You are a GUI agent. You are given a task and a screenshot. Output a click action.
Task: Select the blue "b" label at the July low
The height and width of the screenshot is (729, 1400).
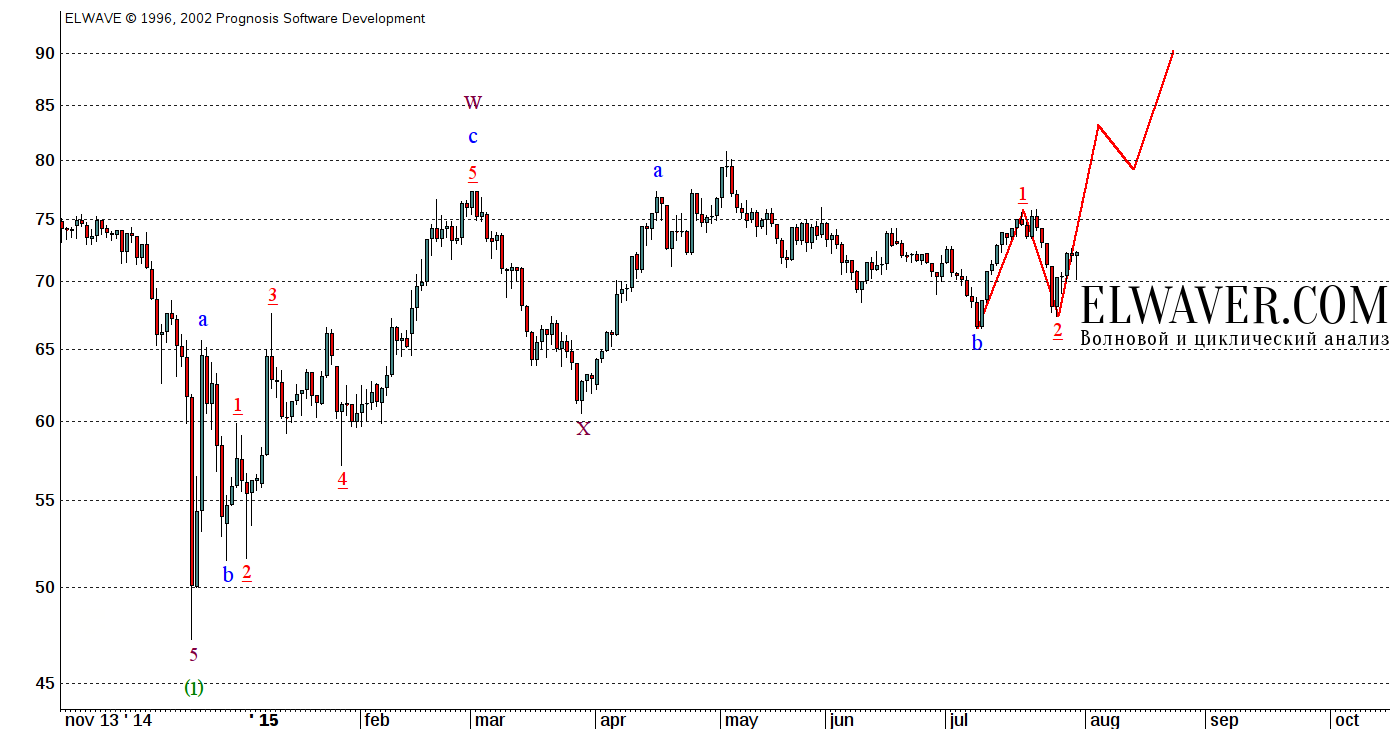point(977,342)
